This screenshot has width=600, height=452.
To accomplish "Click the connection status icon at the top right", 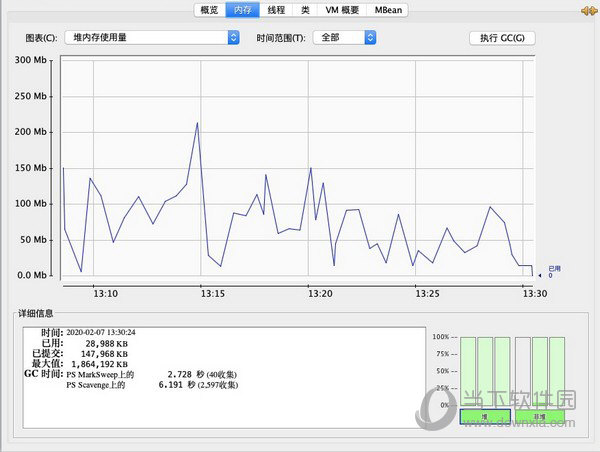I will [589, 11].
